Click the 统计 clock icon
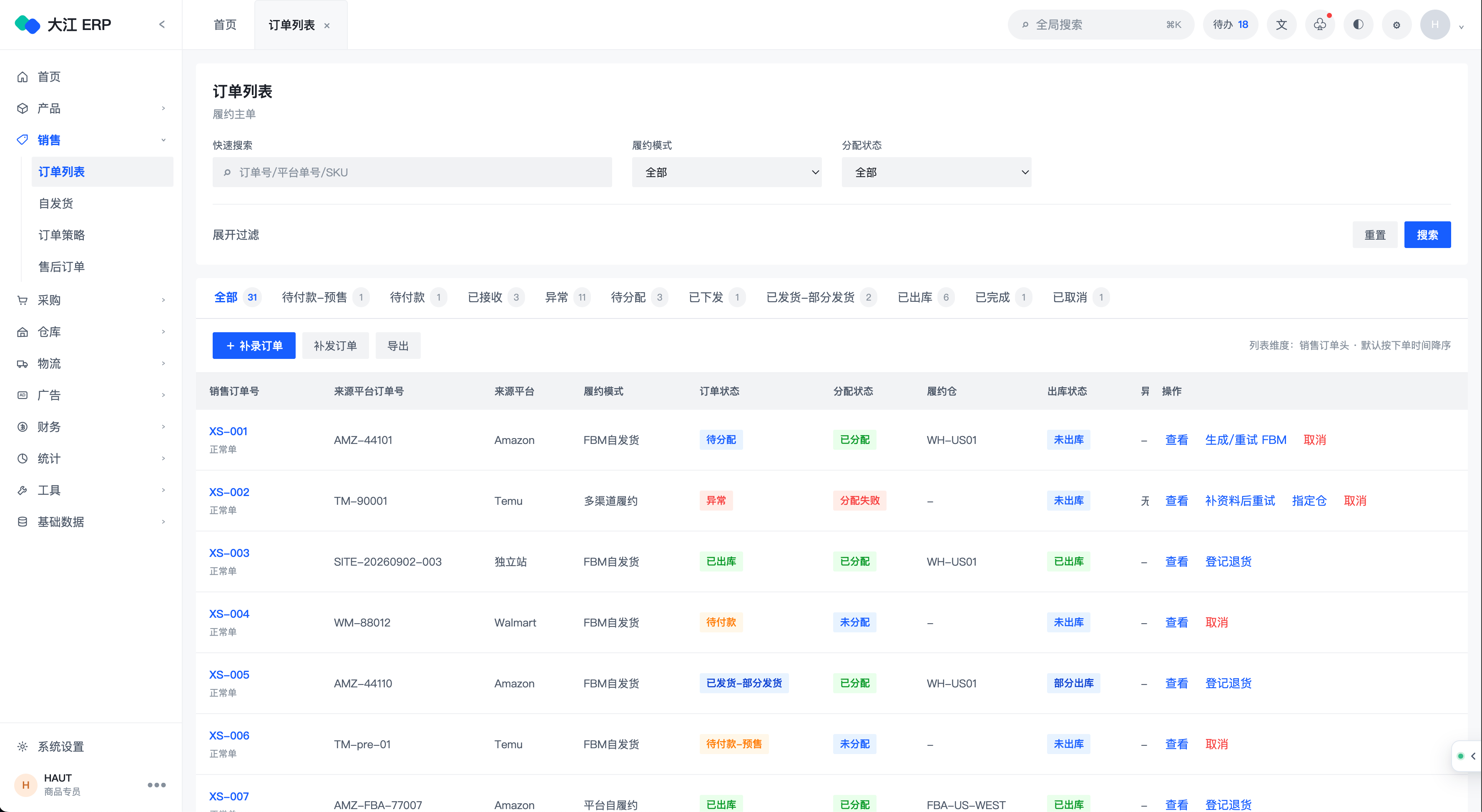The image size is (1482, 812). point(23,459)
